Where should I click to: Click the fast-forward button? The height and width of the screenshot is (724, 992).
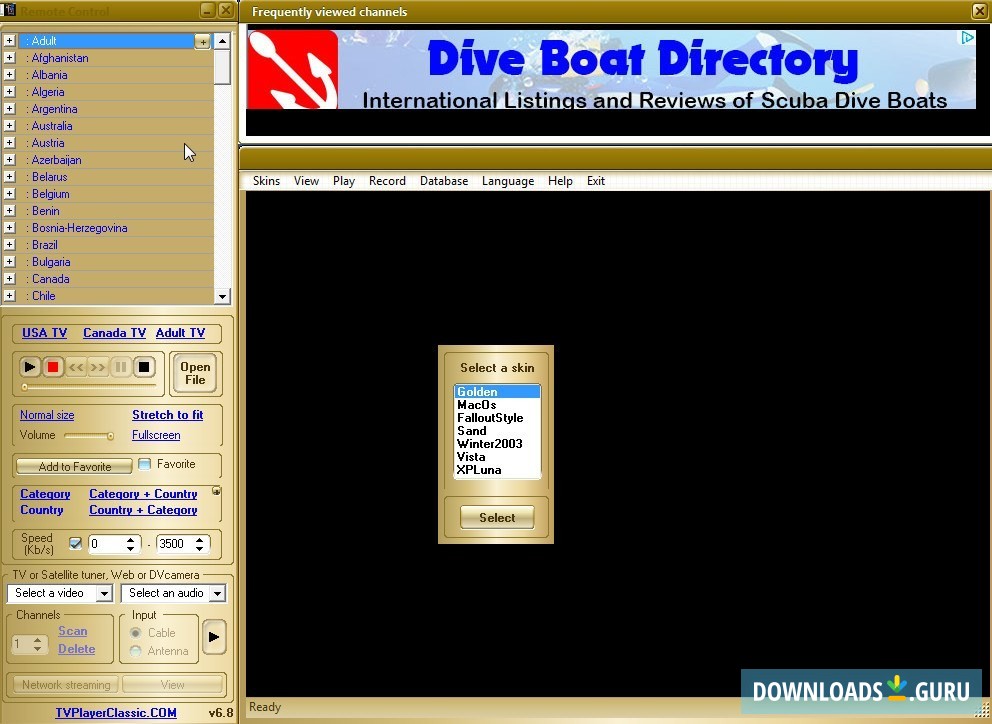(98, 367)
